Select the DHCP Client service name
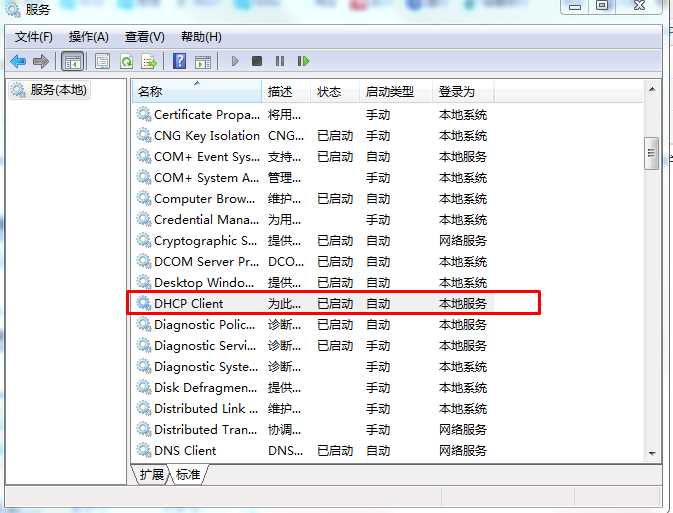The height and width of the screenshot is (513, 673). point(188,304)
